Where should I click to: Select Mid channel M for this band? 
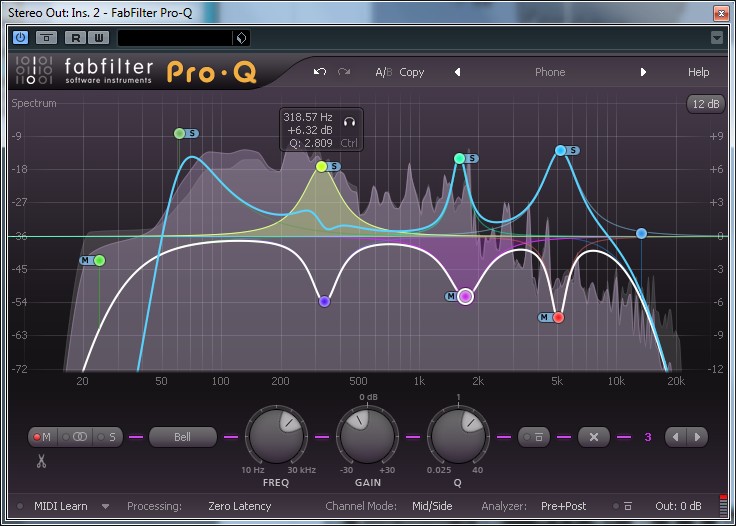pyautogui.click(x=42, y=437)
